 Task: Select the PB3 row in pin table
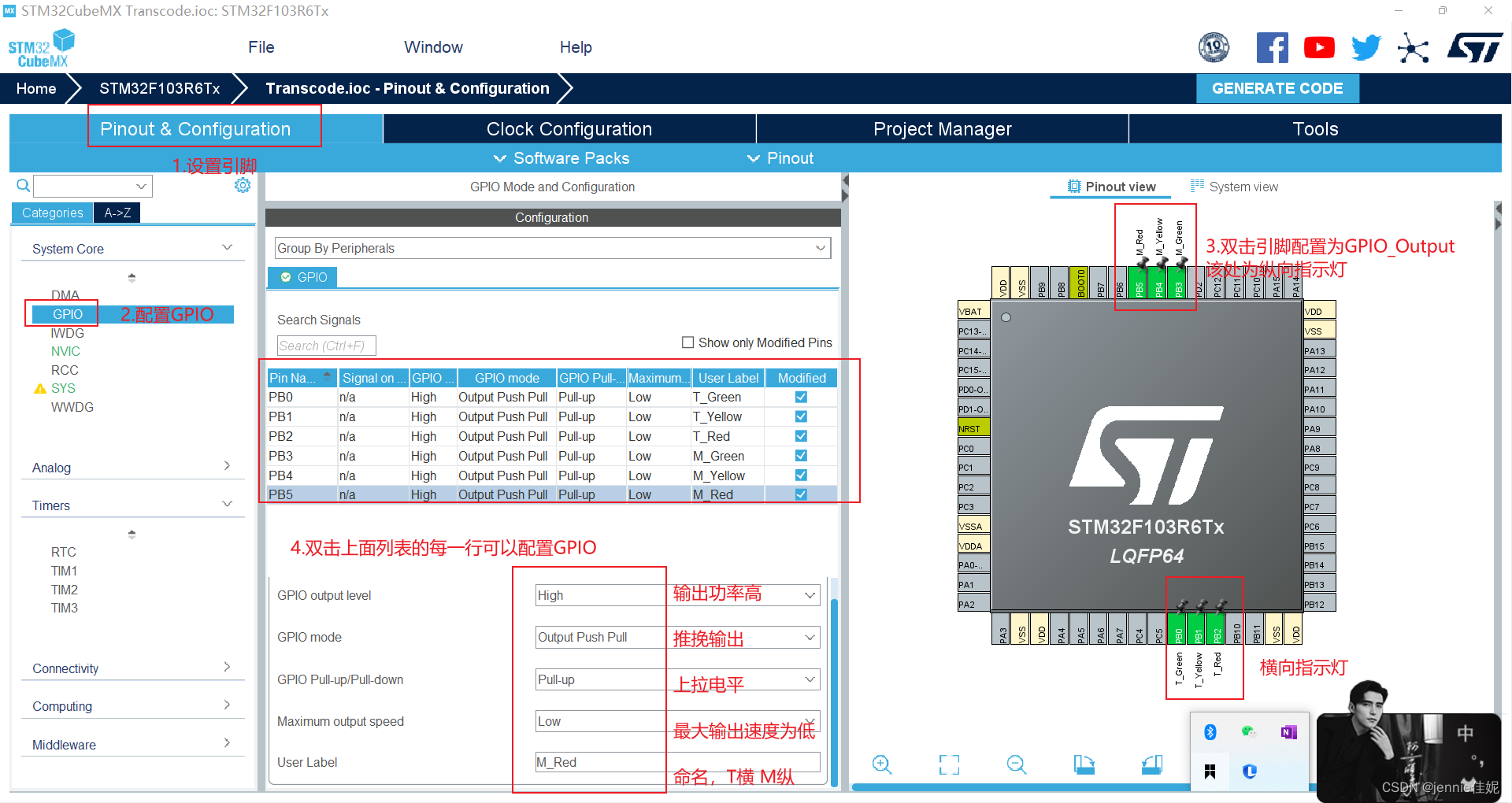pos(552,456)
